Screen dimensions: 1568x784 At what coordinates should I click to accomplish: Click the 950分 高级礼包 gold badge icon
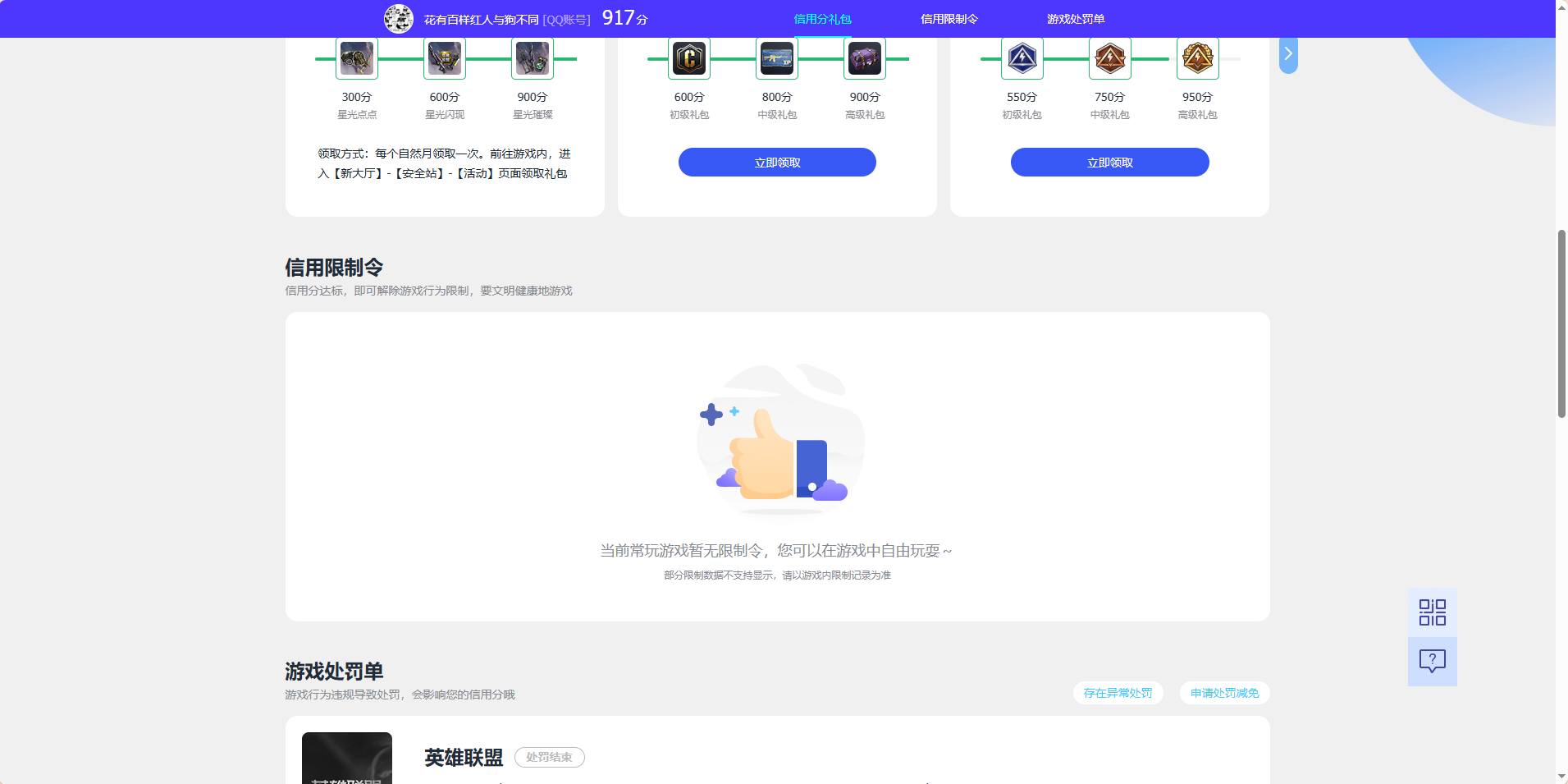[1198, 58]
